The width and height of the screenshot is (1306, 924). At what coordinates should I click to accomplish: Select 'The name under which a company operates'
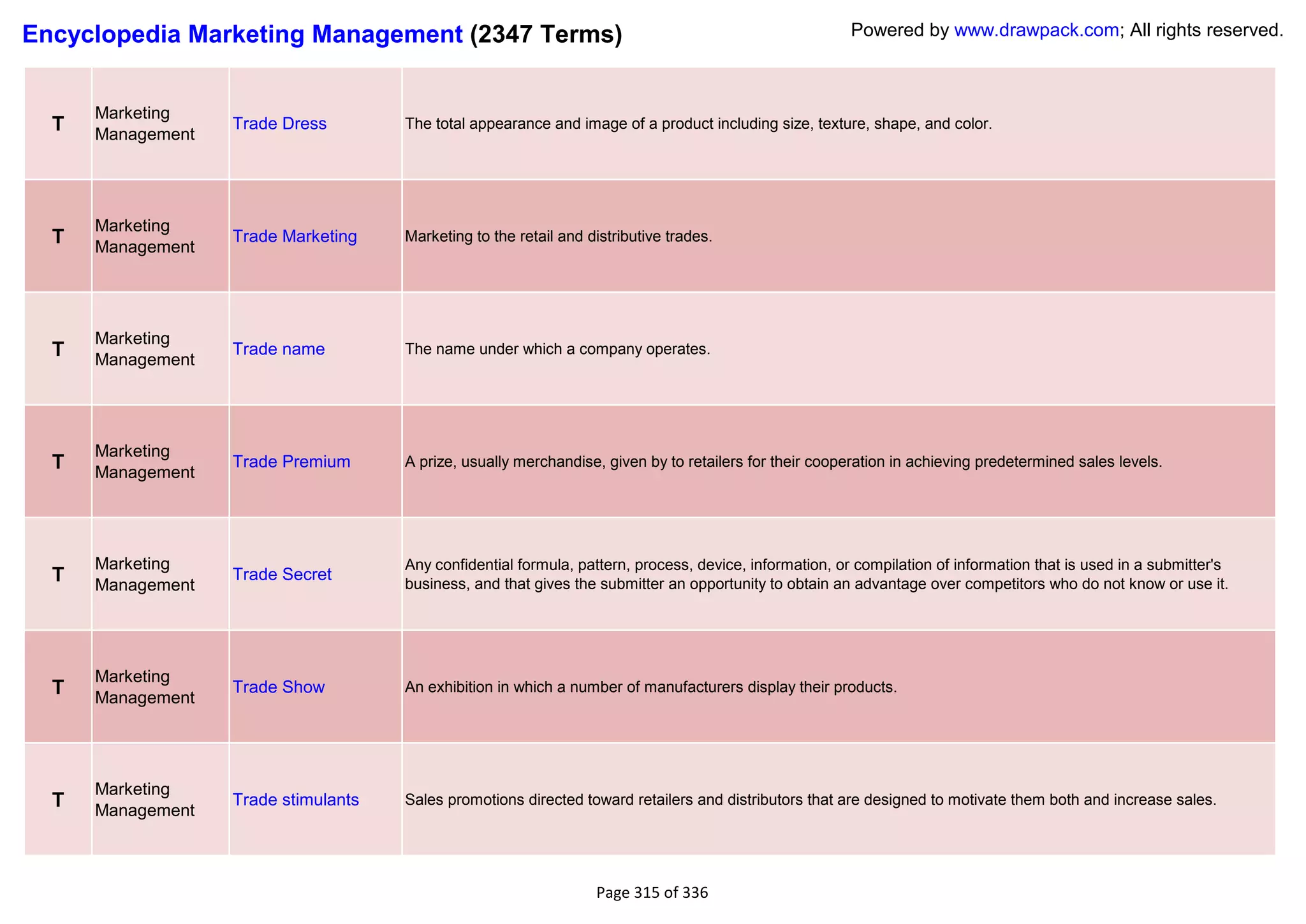tap(557, 349)
